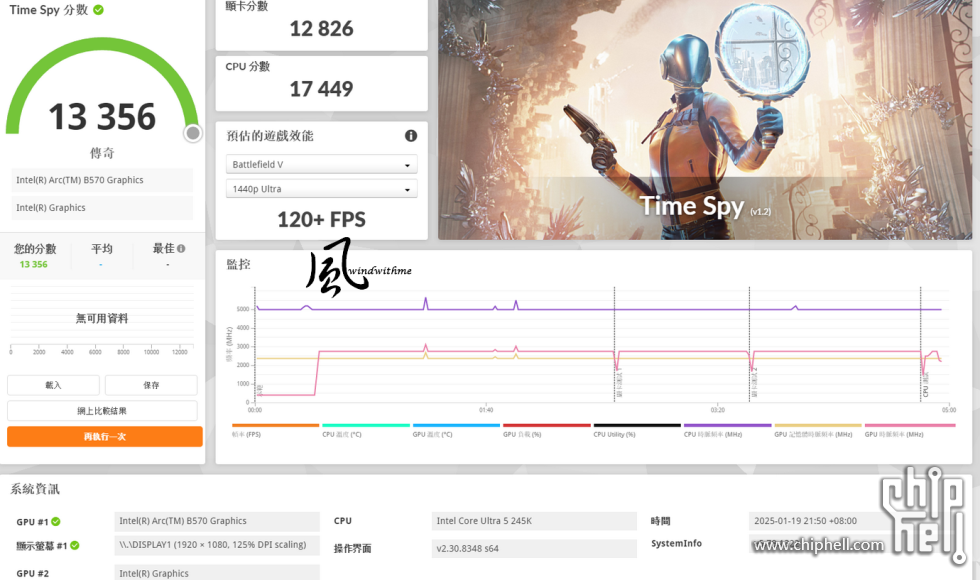Toggle 幀率 (FPS) orange legend item
Image resolution: width=980 pixels, height=580 pixels.
275,430
